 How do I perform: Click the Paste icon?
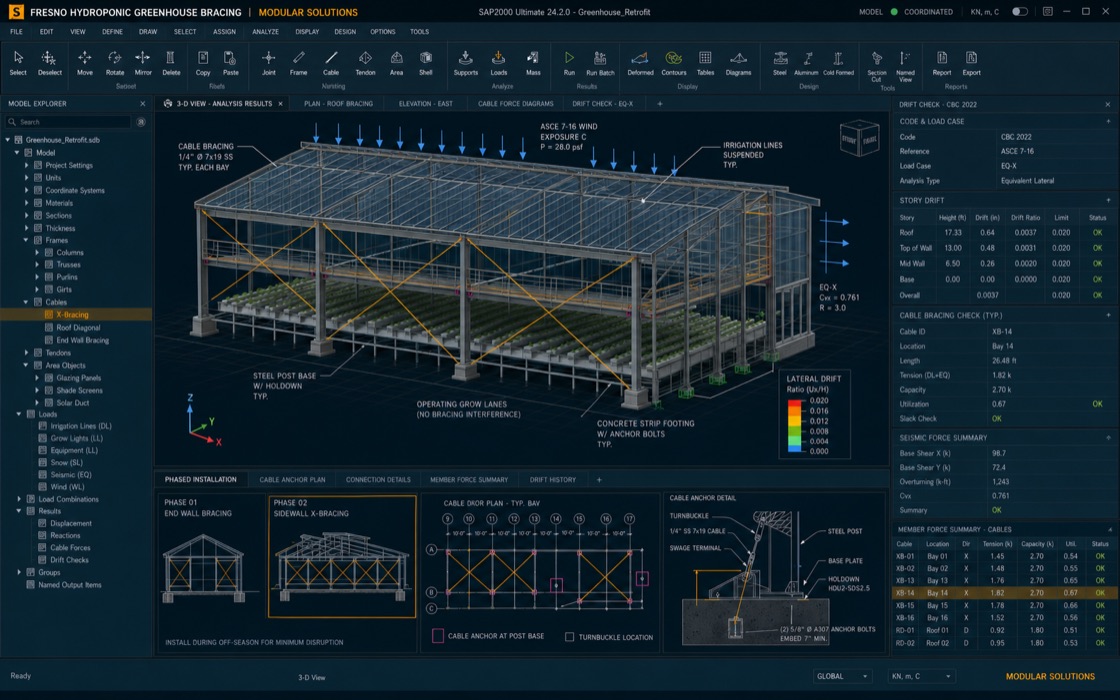coord(230,63)
